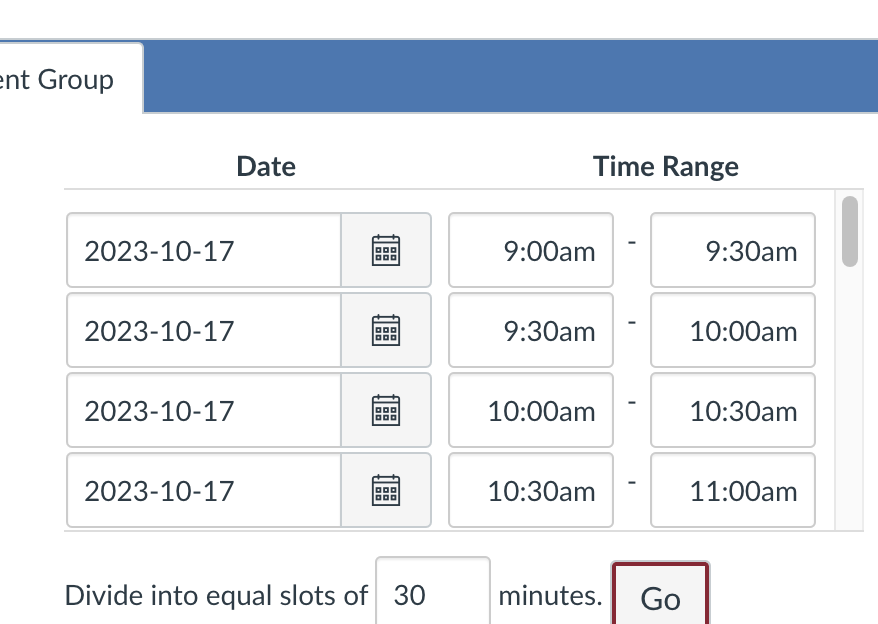Open the calendar picker for the fourth date row
The image size is (878, 624).
[386, 490]
